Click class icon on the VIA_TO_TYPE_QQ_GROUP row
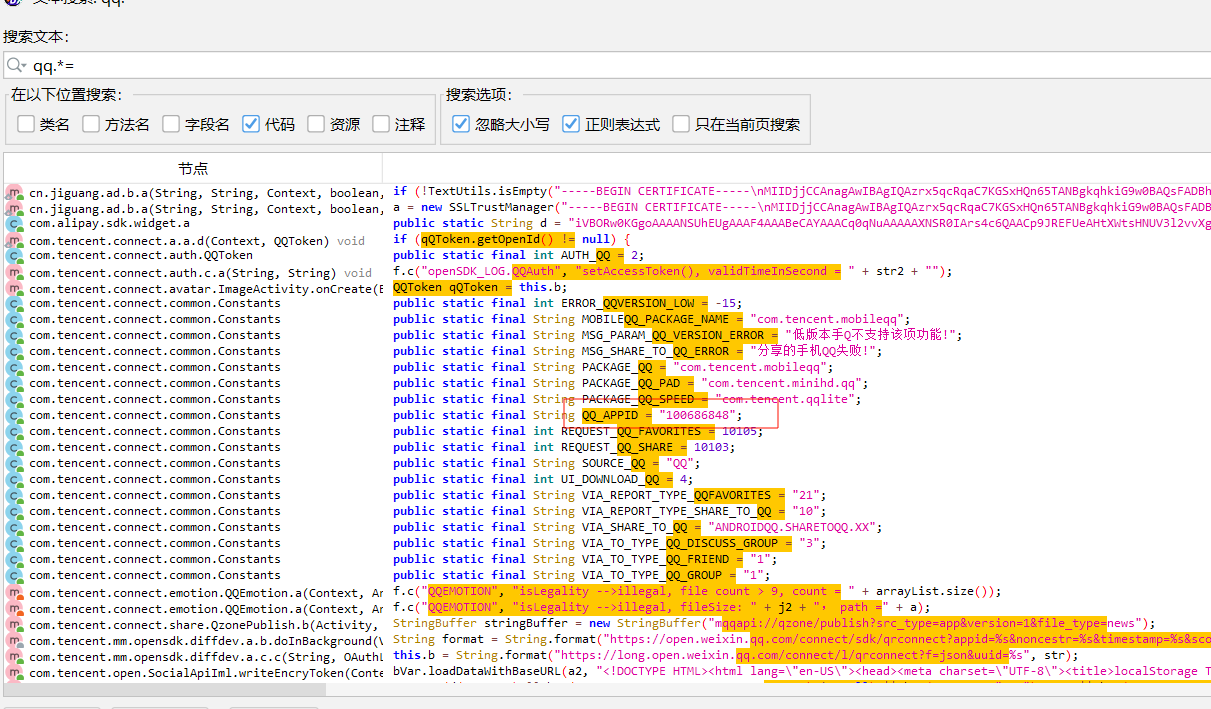Screen dimensions: 1211x709 click(x=15, y=575)
